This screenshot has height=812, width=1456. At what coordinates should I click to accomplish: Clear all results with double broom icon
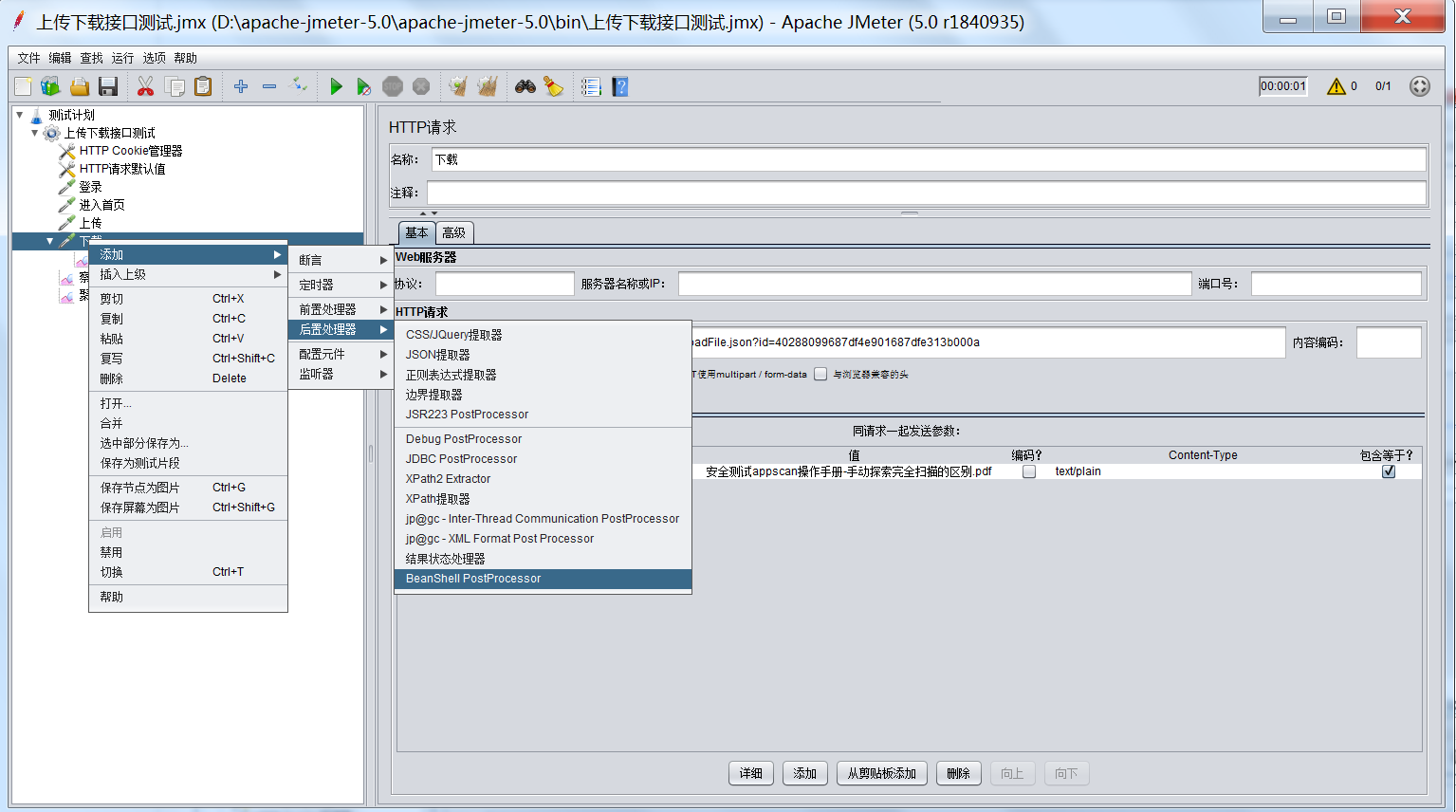[488, 86]
